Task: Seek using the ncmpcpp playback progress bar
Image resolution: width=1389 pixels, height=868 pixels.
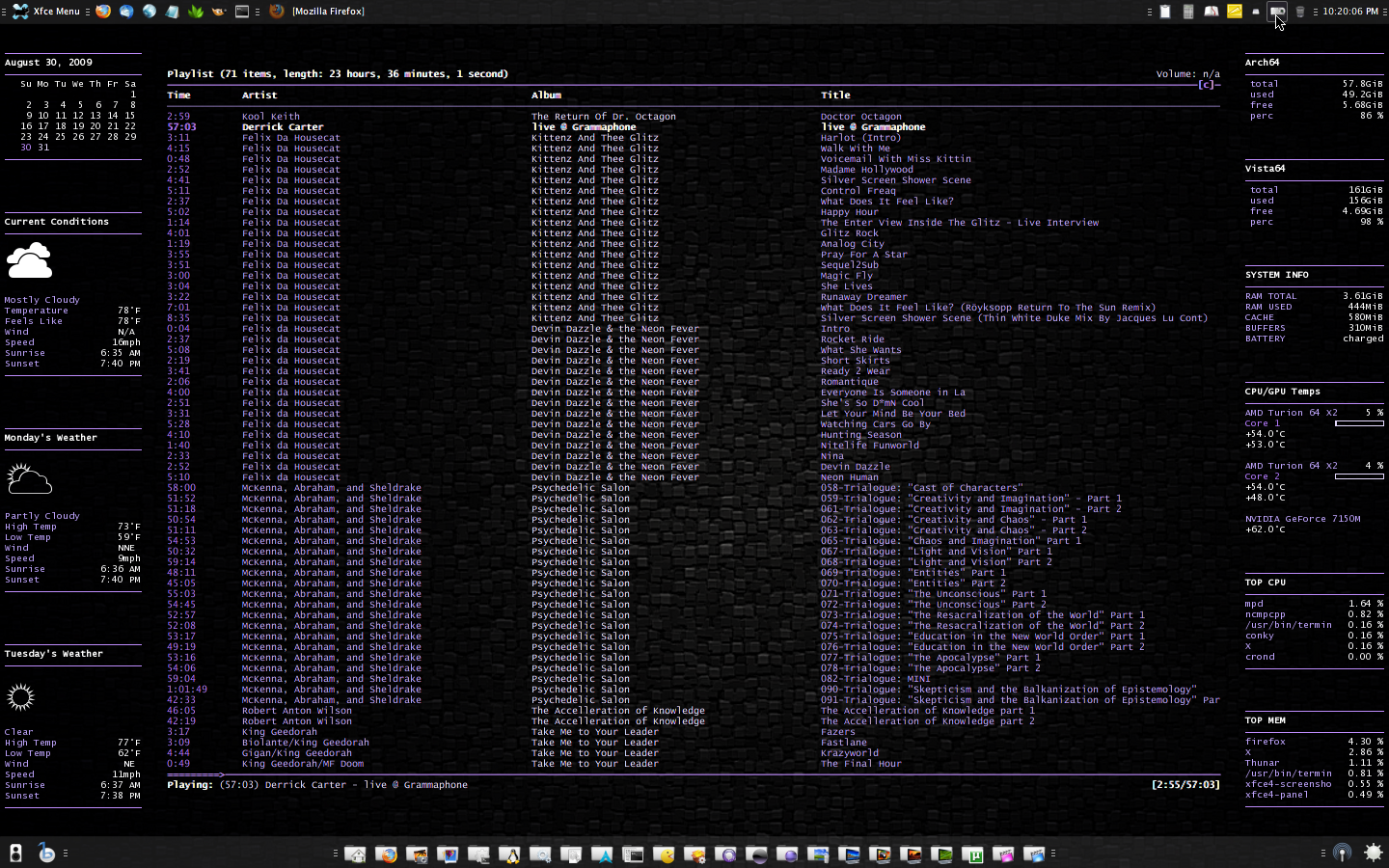Action: (x=694, y=774)
